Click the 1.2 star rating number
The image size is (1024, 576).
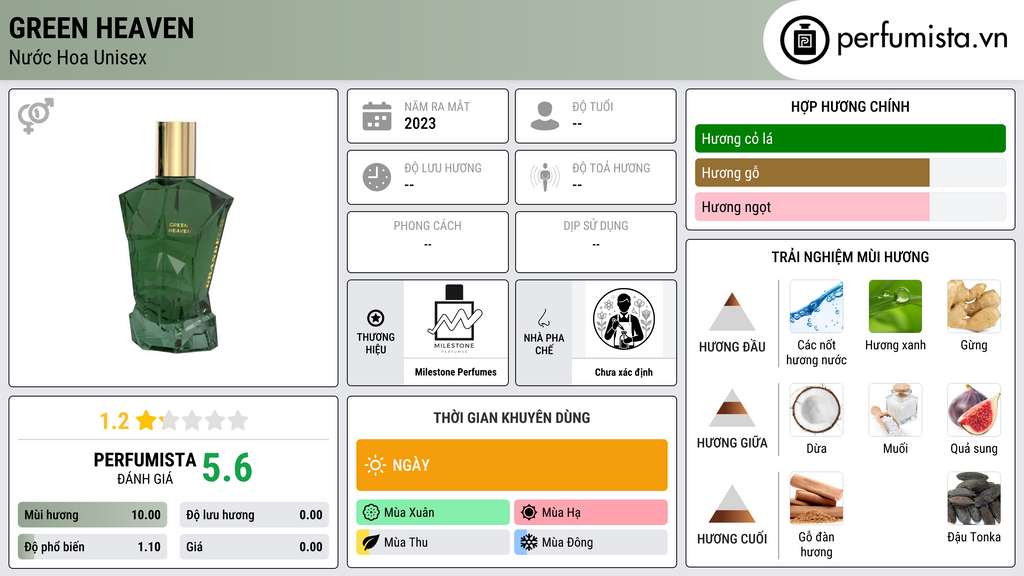pos(114,421)
